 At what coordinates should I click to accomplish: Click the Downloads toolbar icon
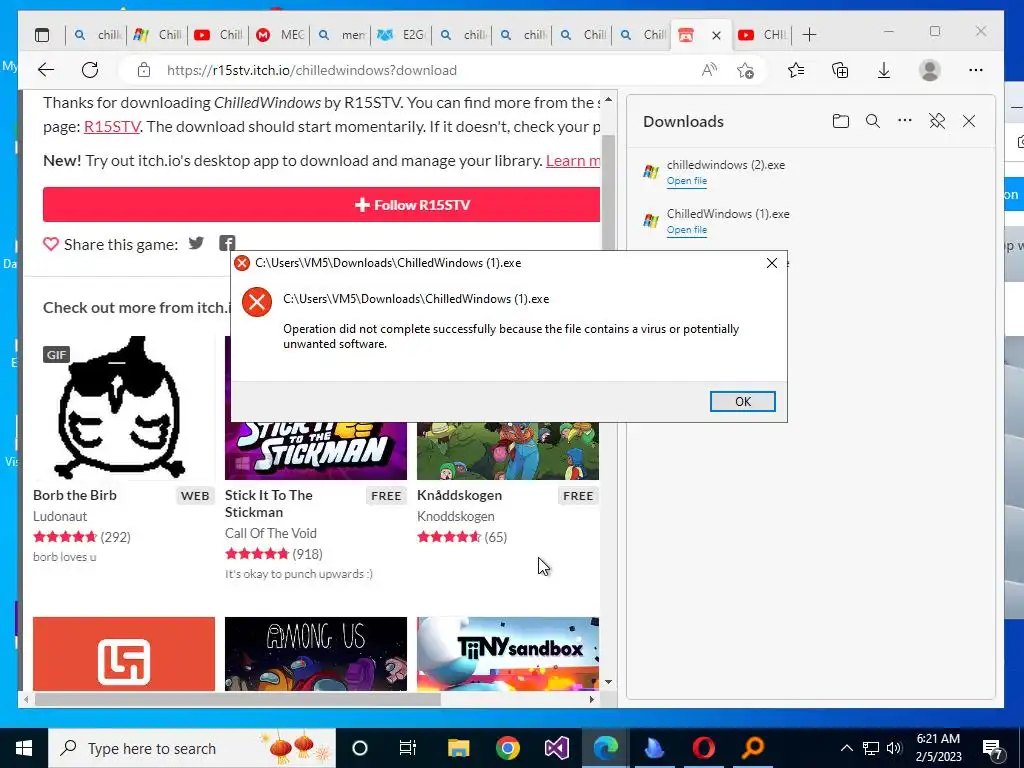[884, 70]
